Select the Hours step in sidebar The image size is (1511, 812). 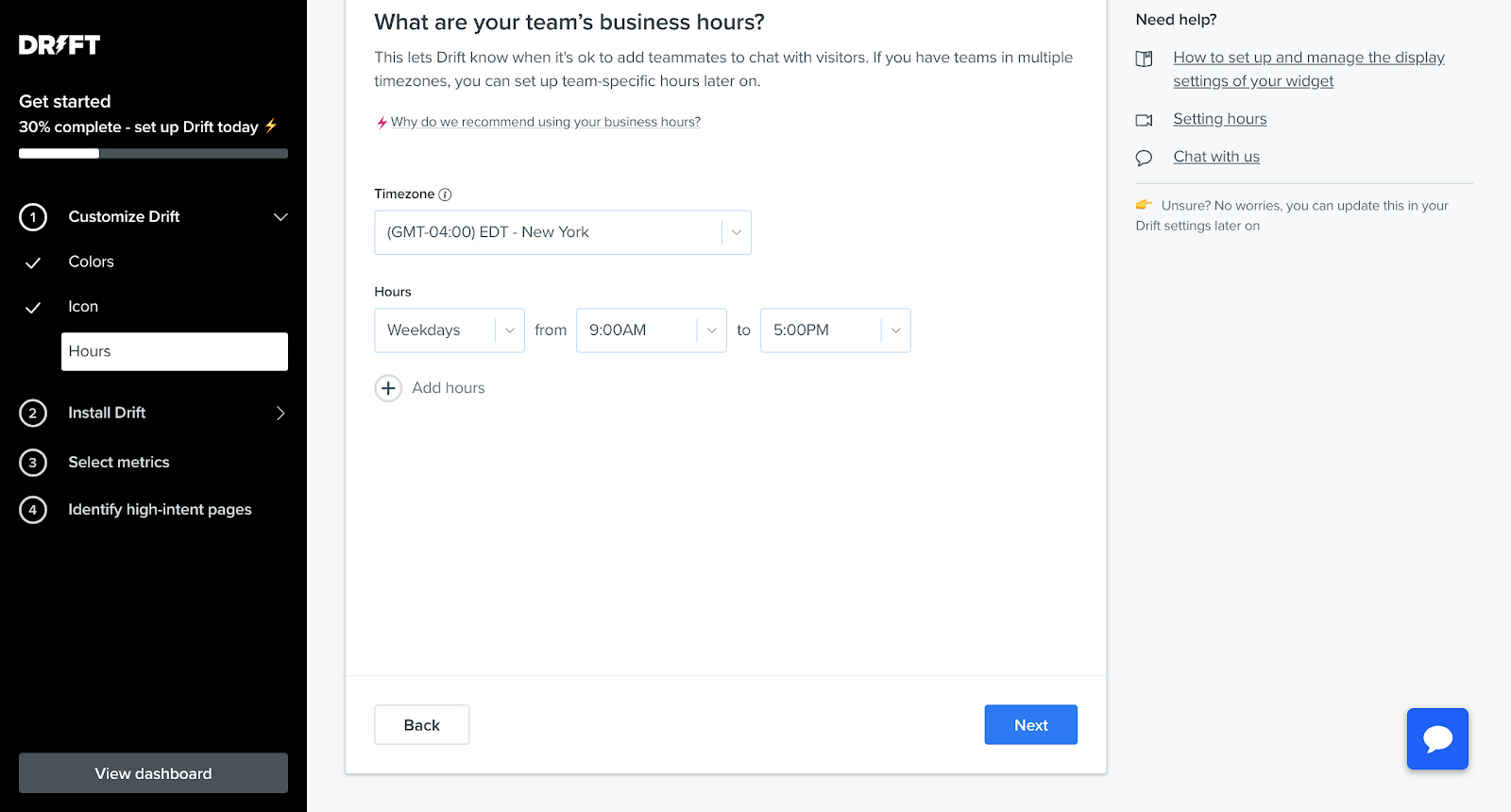(x=175, y=351)
